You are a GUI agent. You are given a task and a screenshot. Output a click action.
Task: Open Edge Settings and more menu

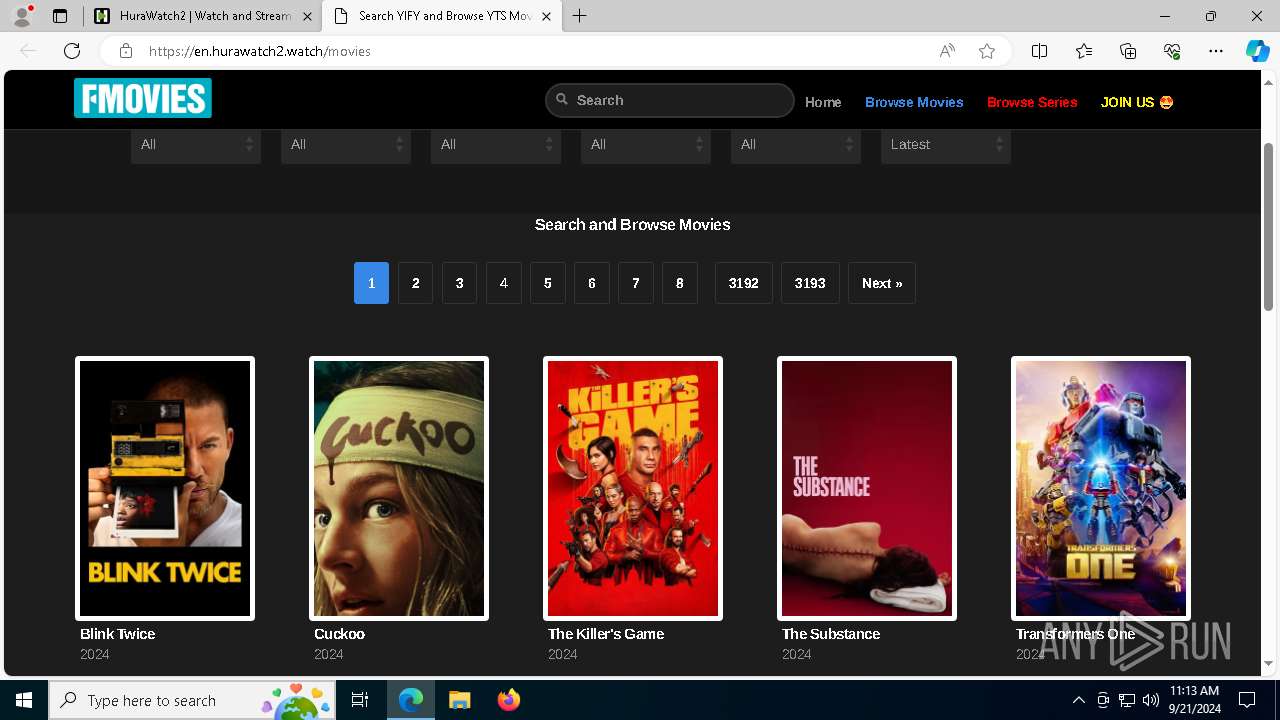click(1216, 51)
